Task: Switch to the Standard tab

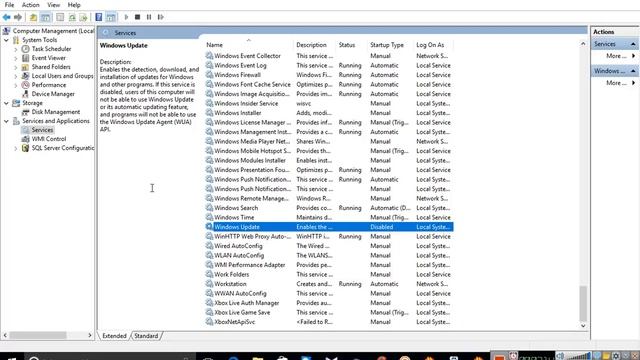Action: (146, 336)
